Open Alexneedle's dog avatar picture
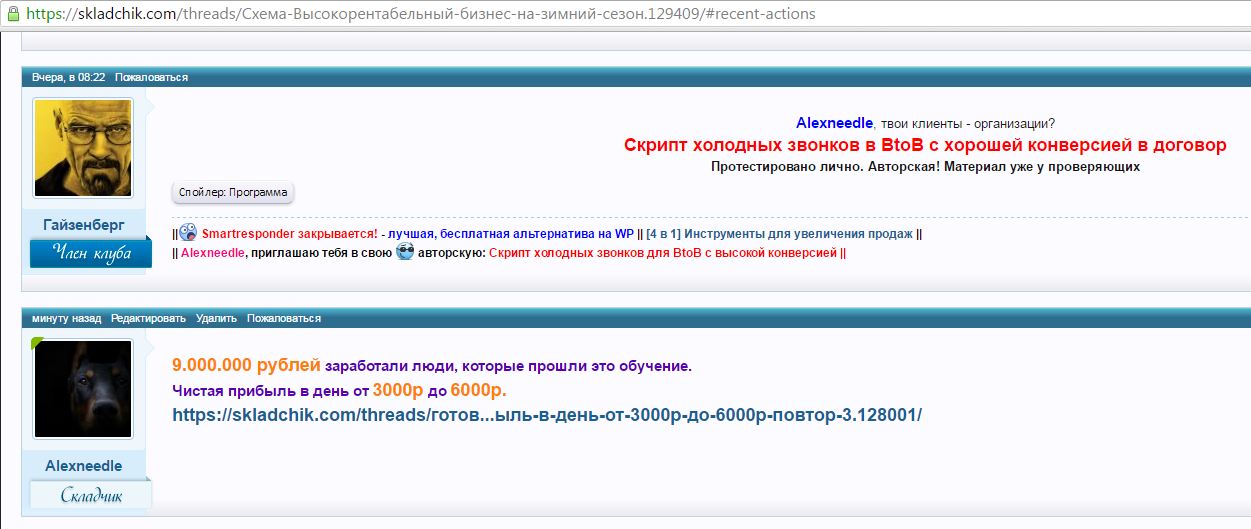The width and height of the screenshot is (1251, 529). click(84, 389)
